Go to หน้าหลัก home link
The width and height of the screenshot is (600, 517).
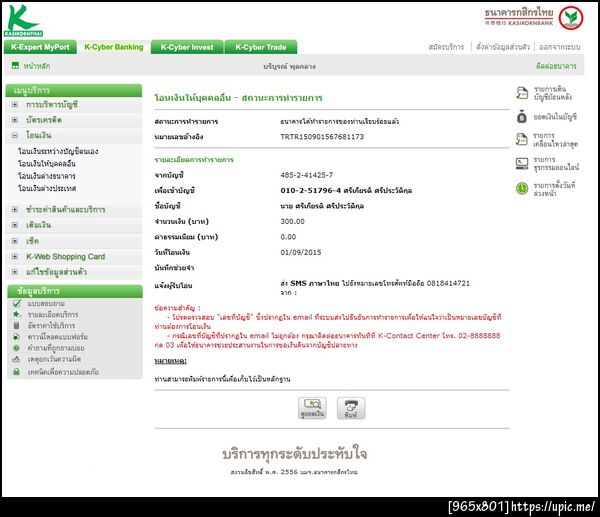36,66
